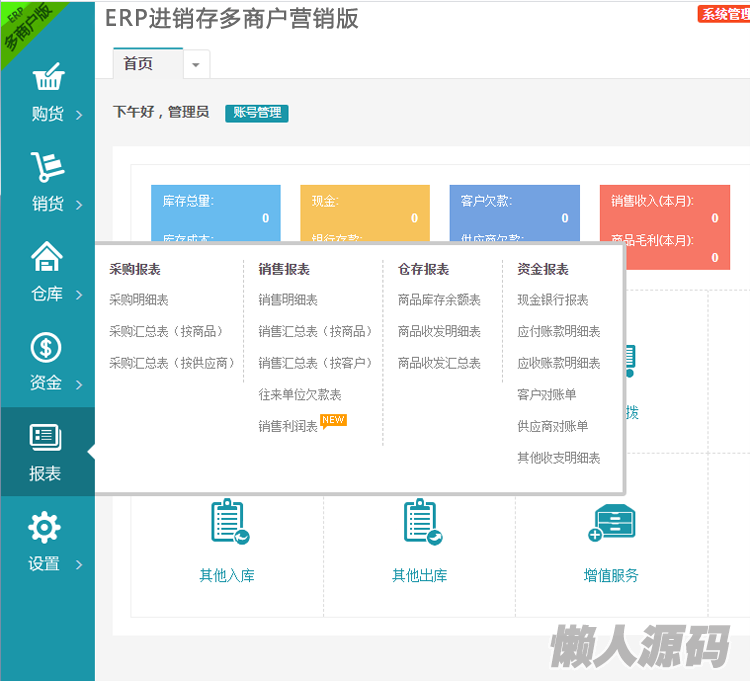This screenshot has width=750, height=681.
Task: Open the 销货 hand truck icon
Action: click(47, 167)
